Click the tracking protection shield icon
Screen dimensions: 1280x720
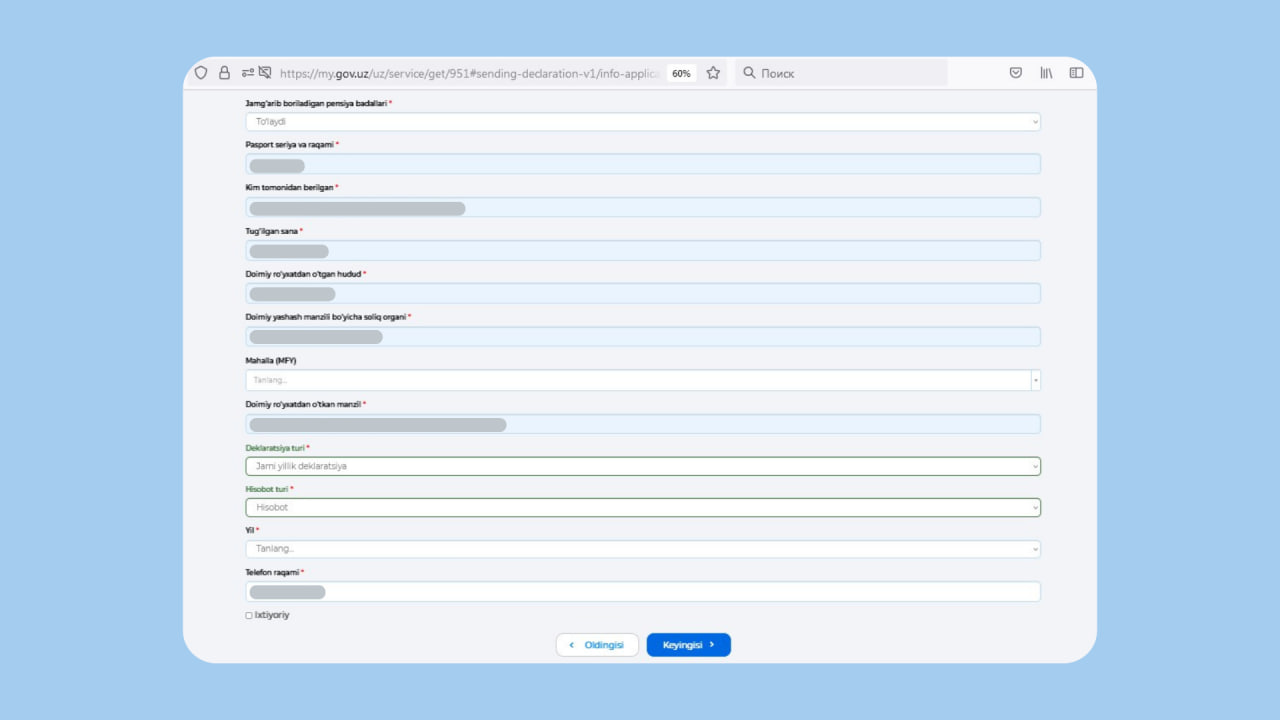[201, 73]
